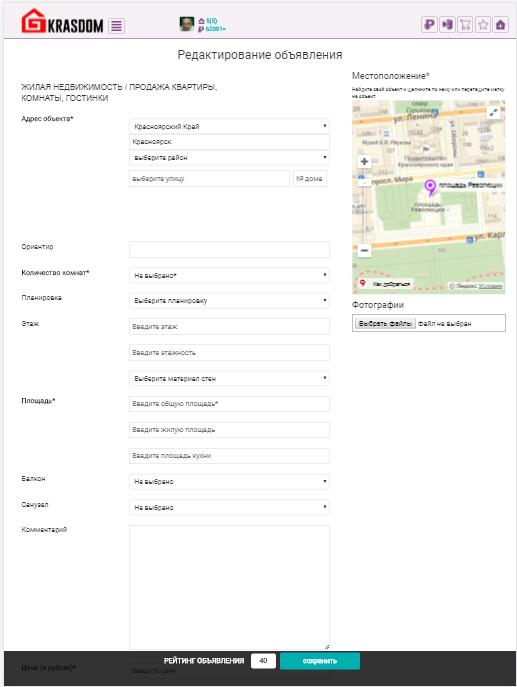Click the 'сохранить' save button
Image resolution: width=517 pixels, height=687 pixels.
320,661
